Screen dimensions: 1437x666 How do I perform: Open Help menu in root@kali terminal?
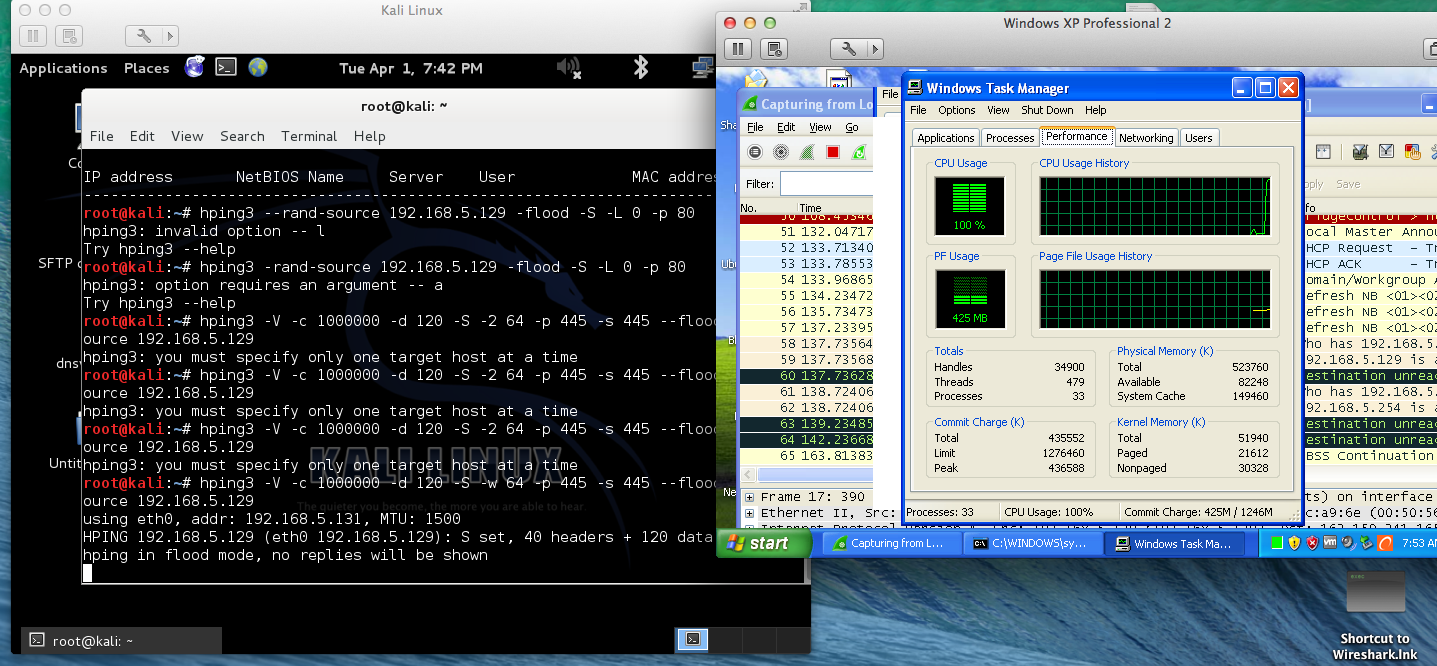[369, 136]
